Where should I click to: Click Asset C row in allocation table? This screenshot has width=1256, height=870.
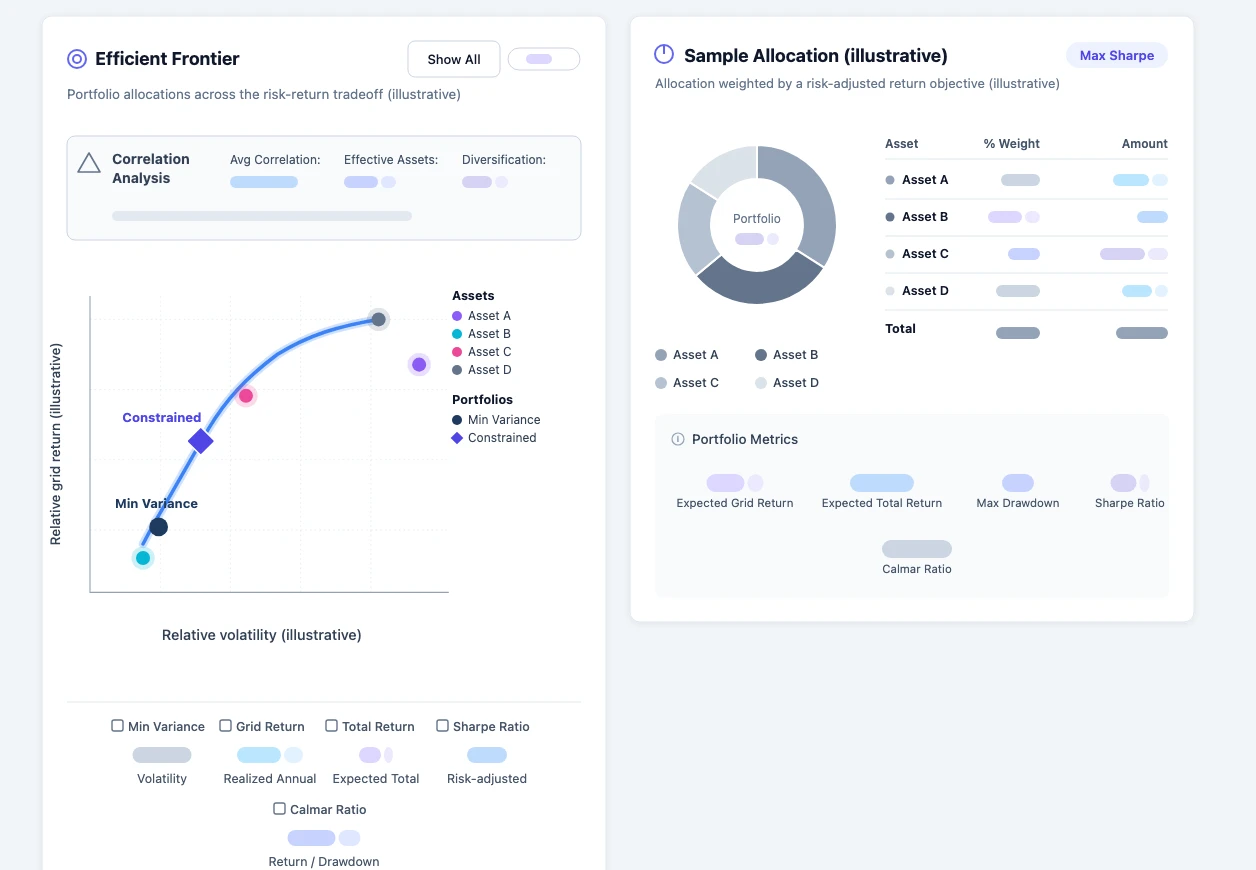[1026, 254]
